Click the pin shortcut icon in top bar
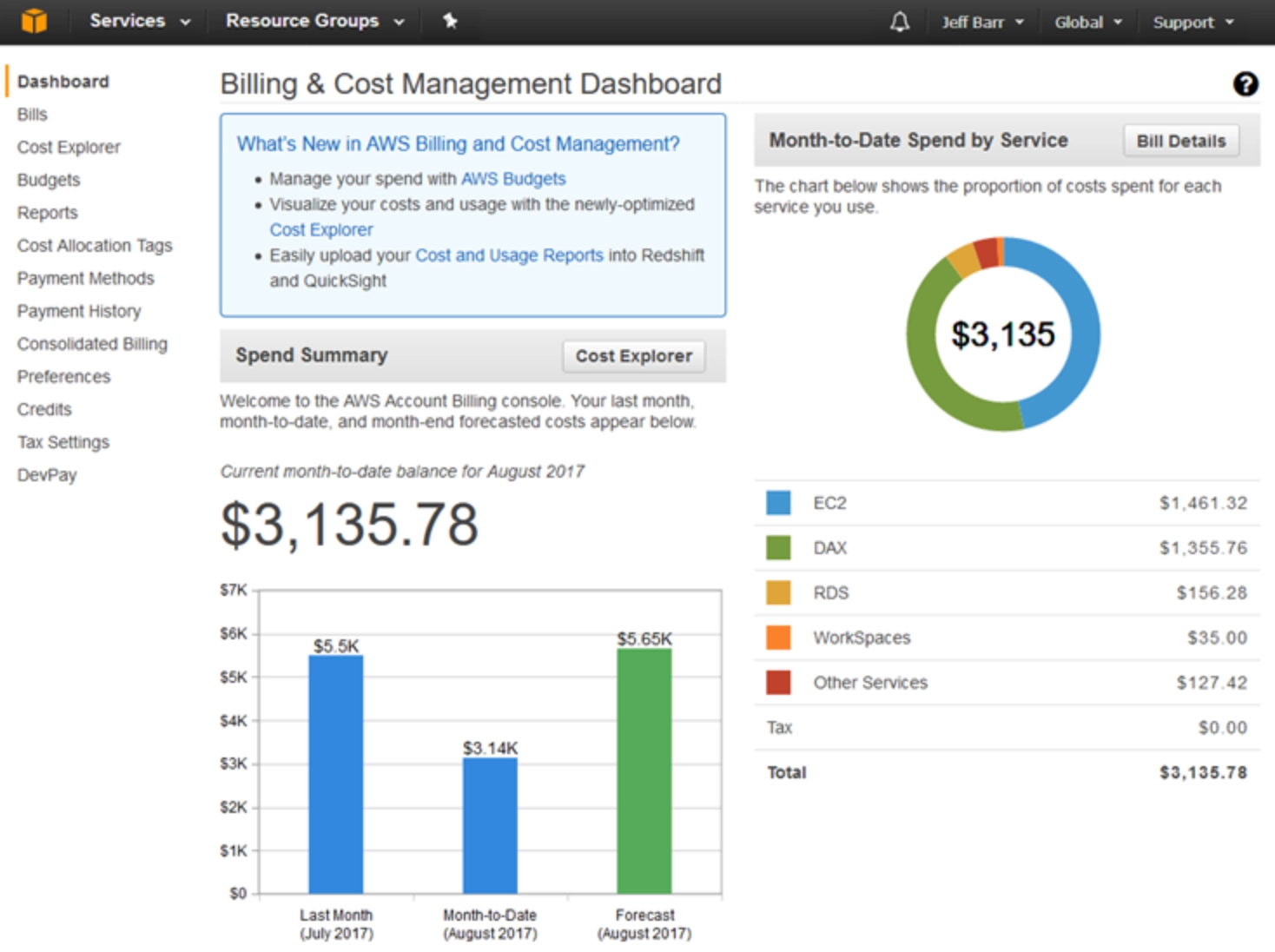This screenshot has width=1275, height=952. [450, 21]
